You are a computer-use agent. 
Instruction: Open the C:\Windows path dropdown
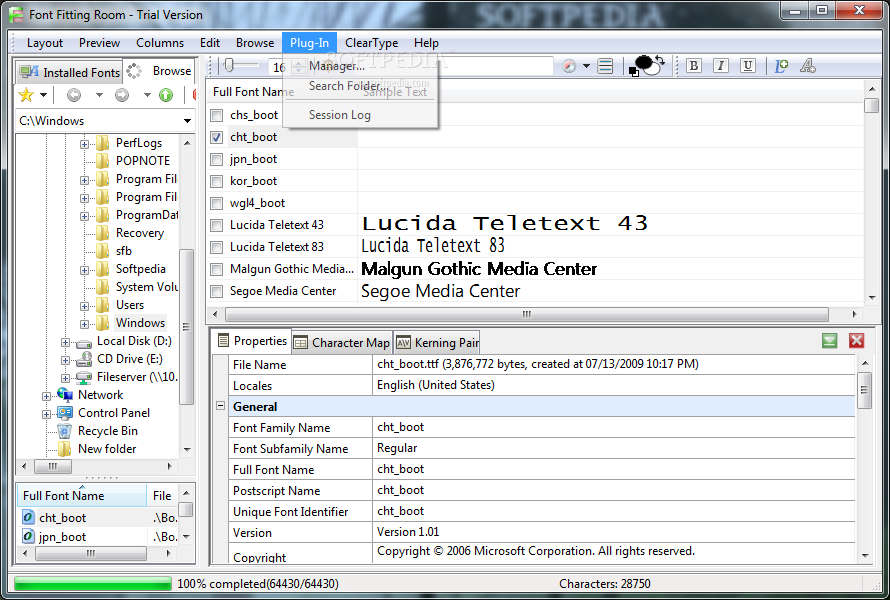(x=187, y=121)
